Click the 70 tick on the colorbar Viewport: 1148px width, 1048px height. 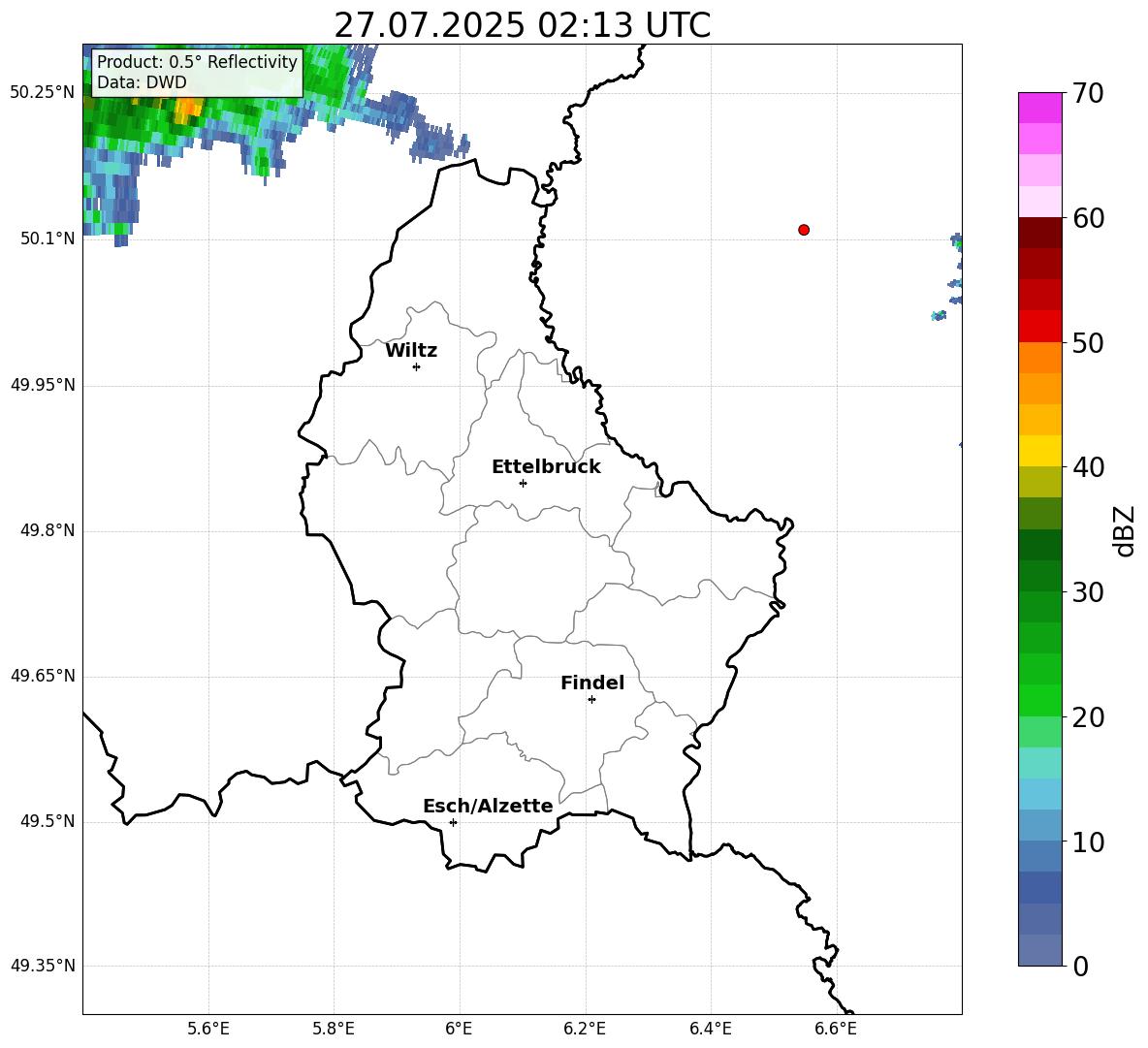tap(1089, 93)
